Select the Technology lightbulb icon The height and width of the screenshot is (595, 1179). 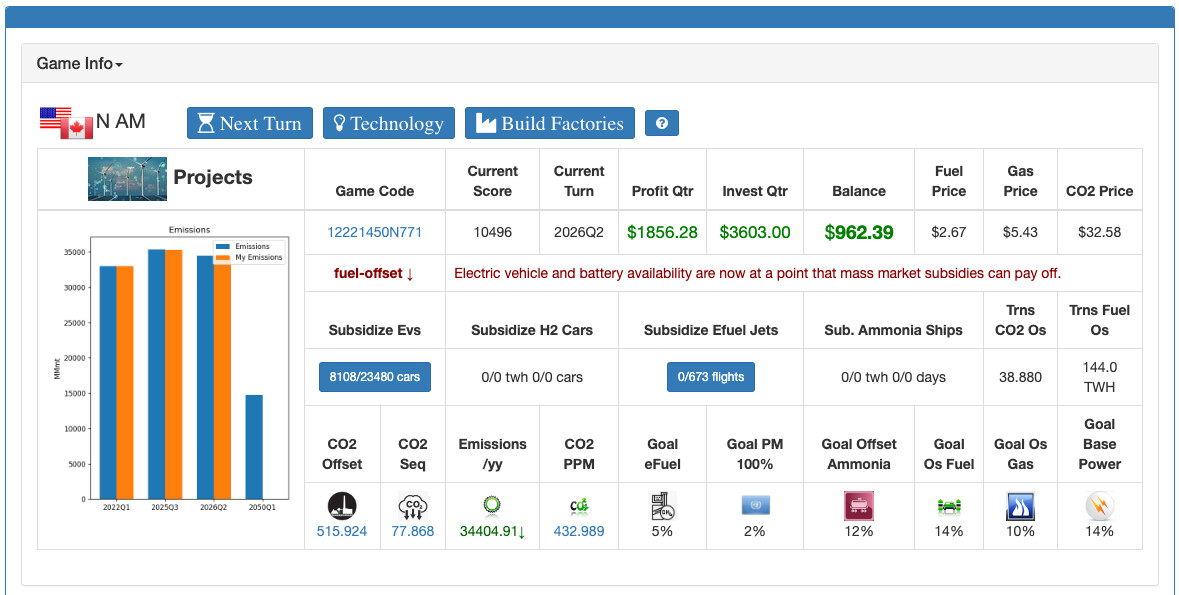tap(340, 123)
